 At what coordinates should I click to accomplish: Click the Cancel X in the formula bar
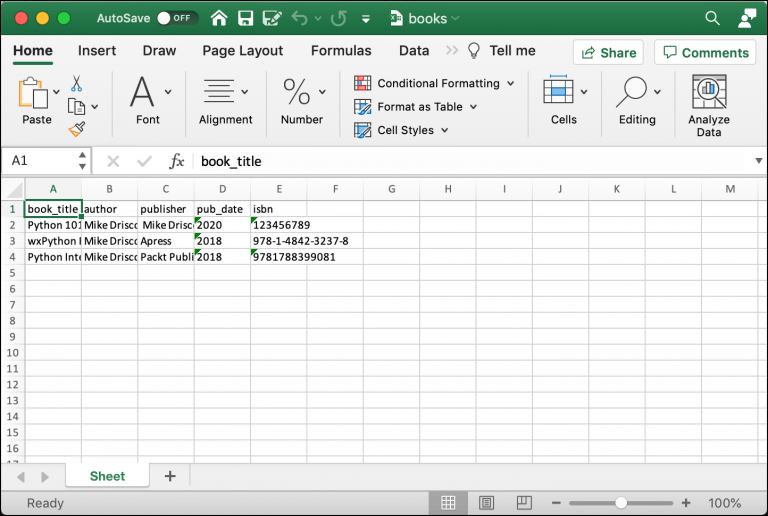click(x=113, y=161)
